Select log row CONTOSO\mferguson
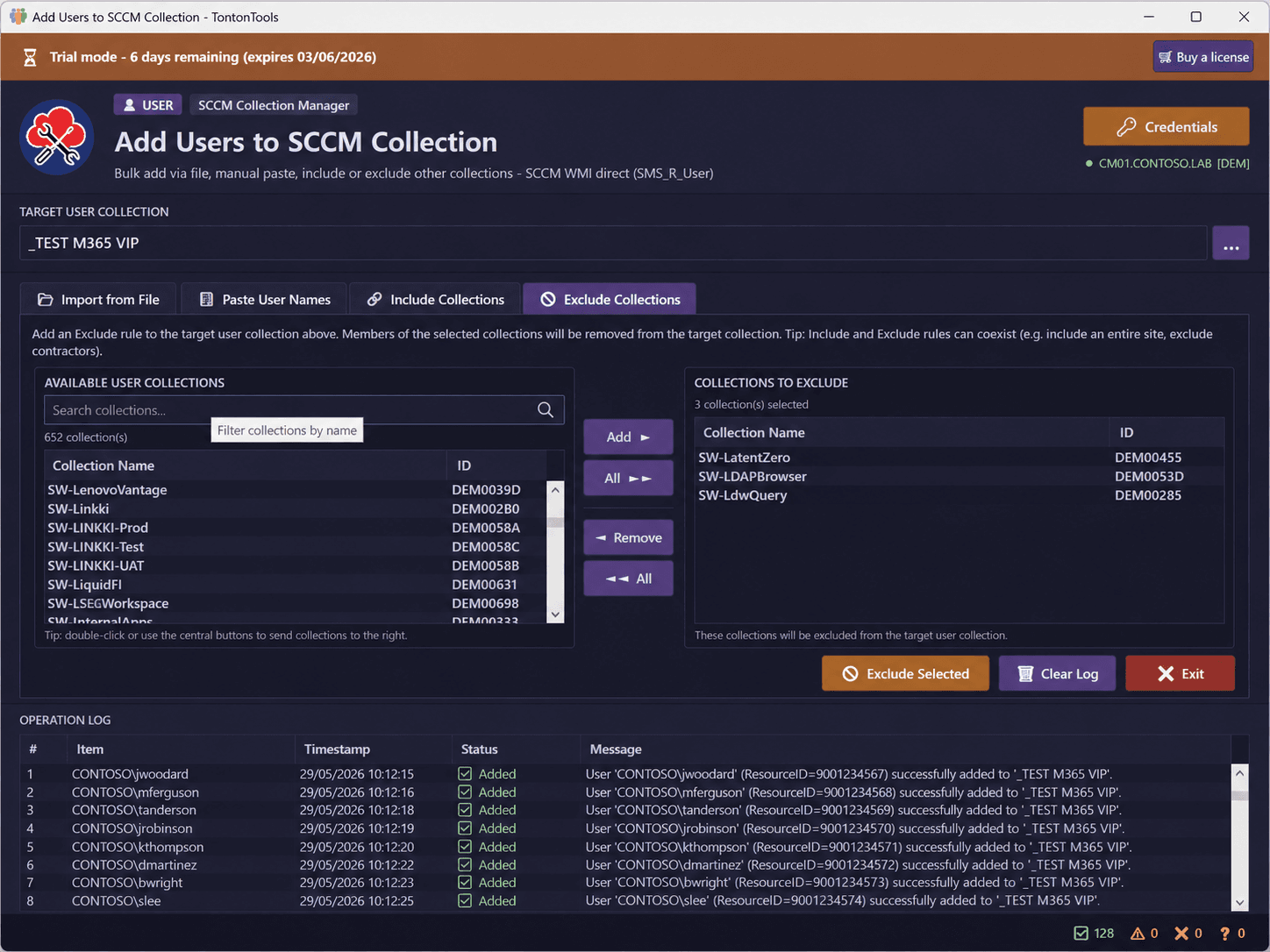This screenshot has height=952, width=1270. point(625,792)
